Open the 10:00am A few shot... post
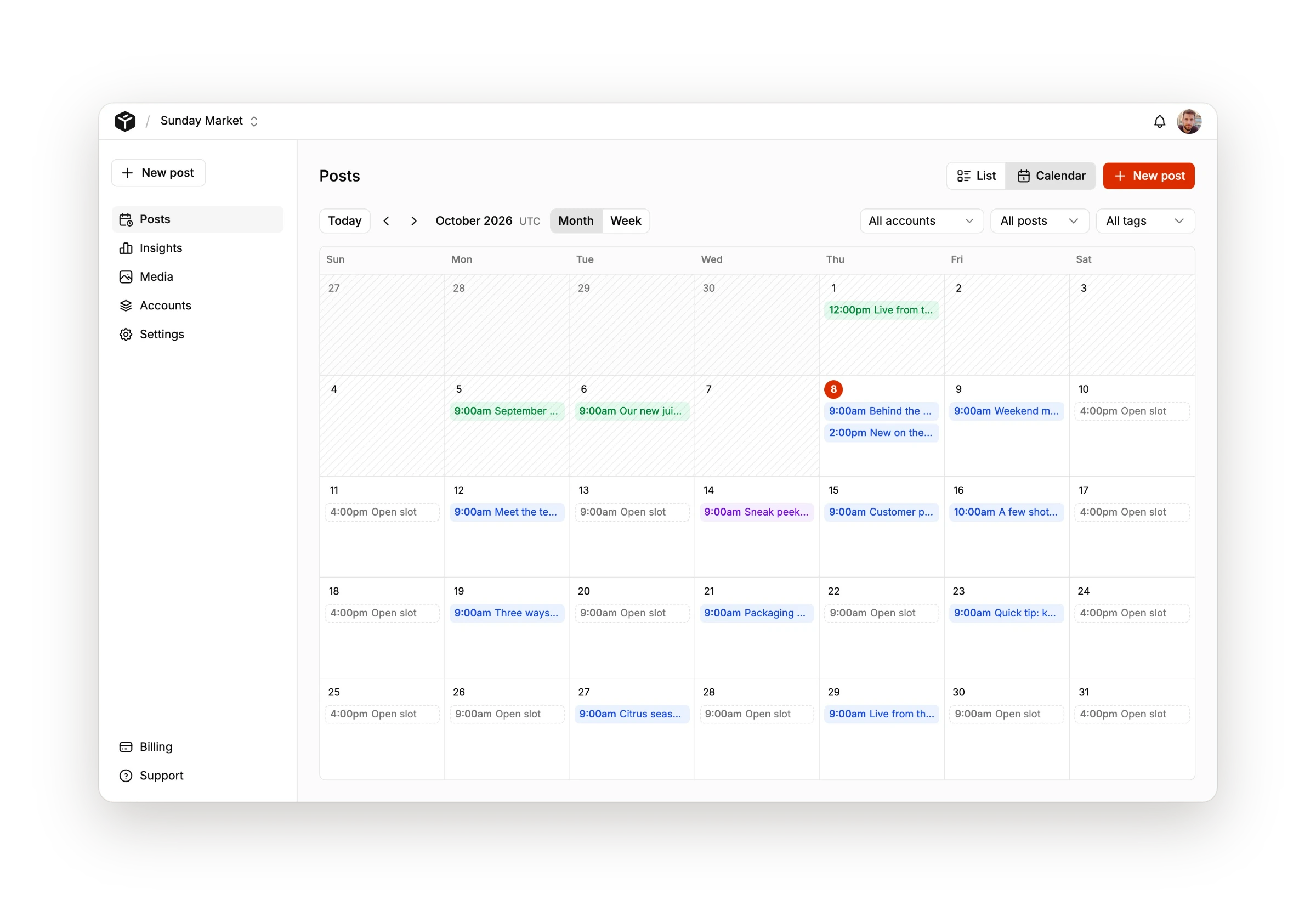This screenshot has height=905, width=1316. pos(1007,512)
